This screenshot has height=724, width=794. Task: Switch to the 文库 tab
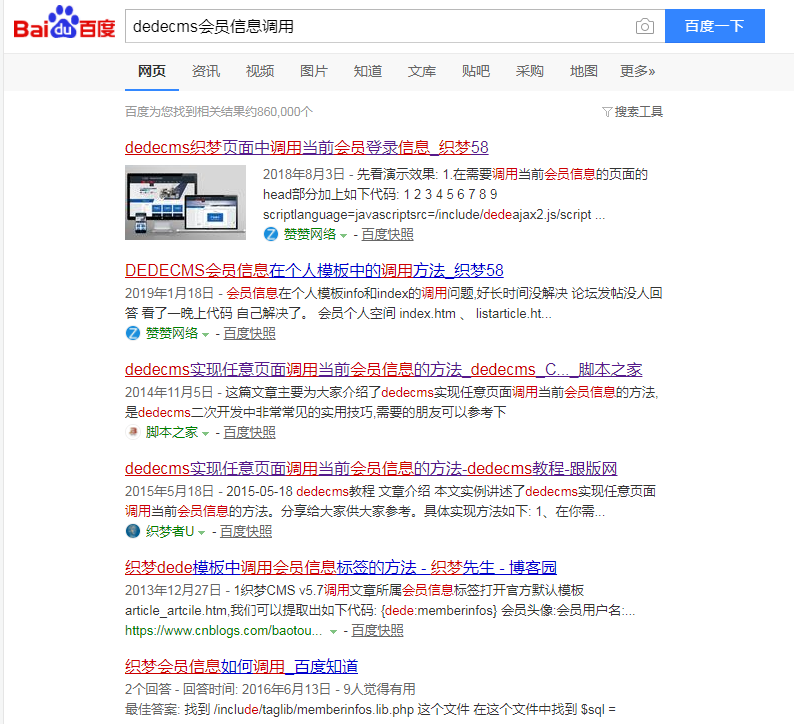(x=422, y=71)
